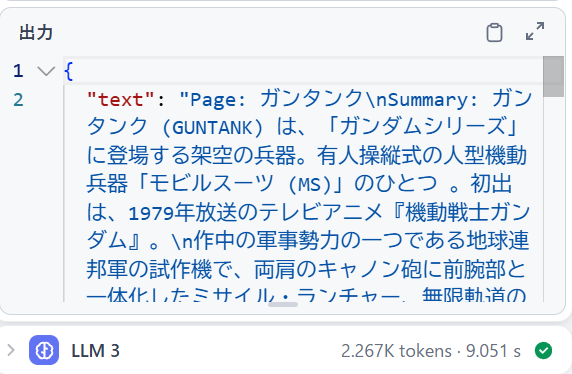Click the scrollbar track below the thumb
The image size is (572, 374).
pos(553,199)
